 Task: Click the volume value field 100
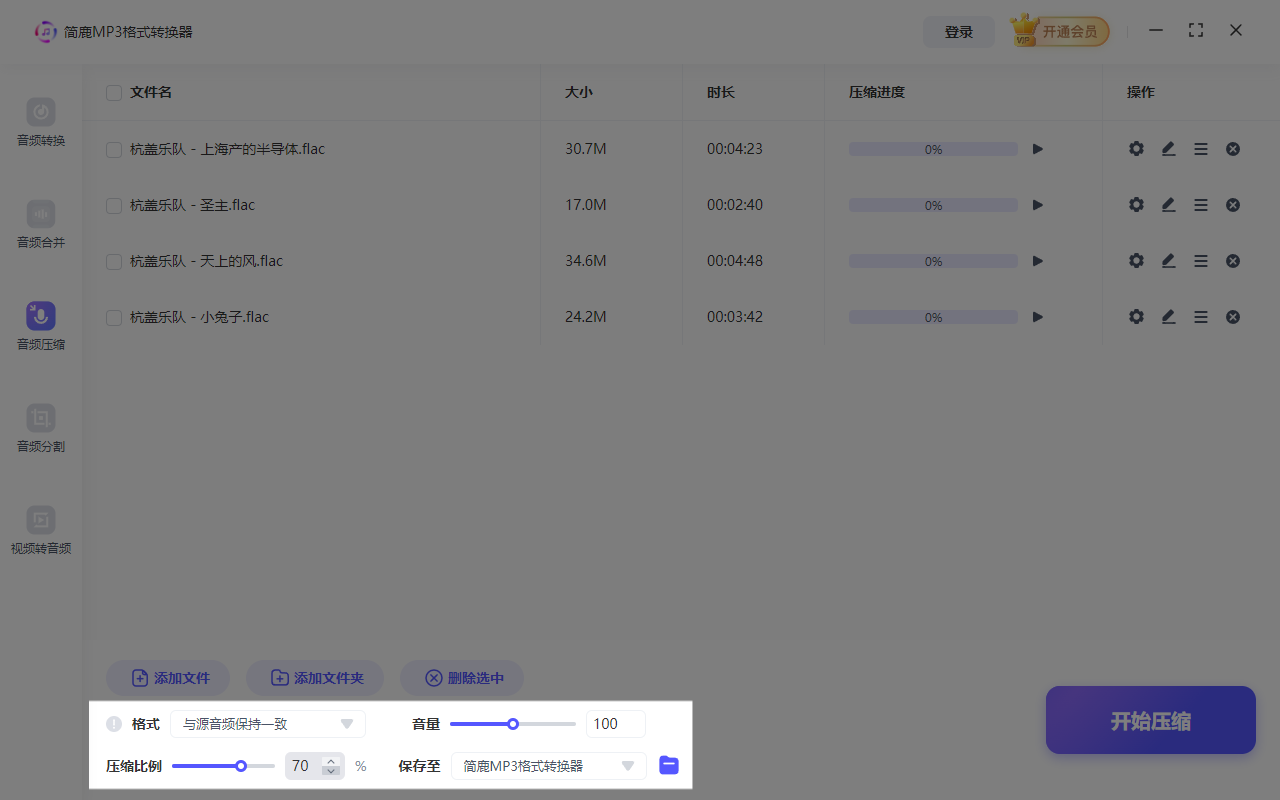pos(616,724)
